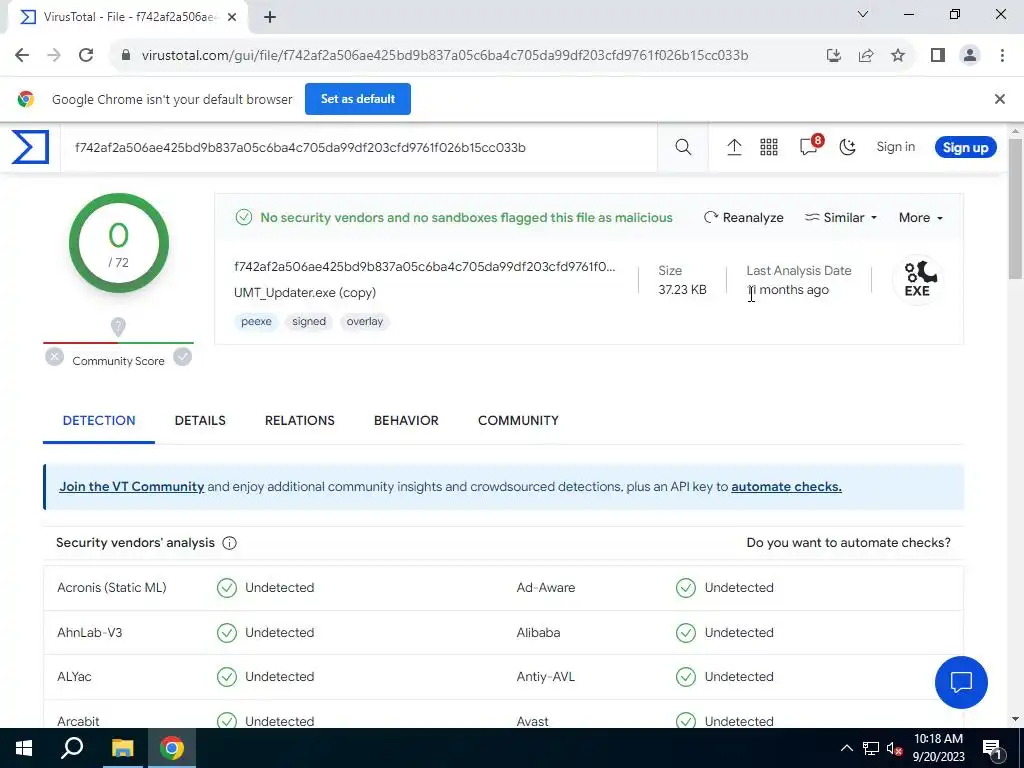Expand the Similar dropdown

click(x=840, y=217)
